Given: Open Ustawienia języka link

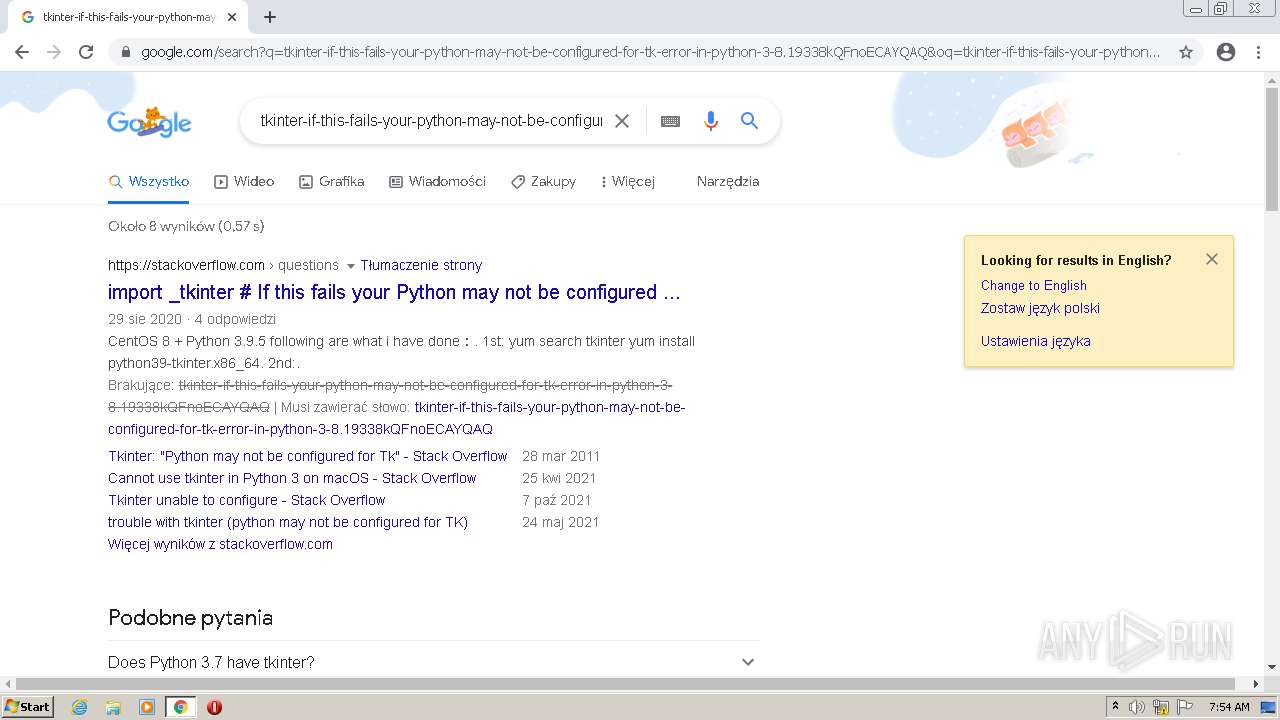Looking at the screenshot, I should pos(1035,341).
